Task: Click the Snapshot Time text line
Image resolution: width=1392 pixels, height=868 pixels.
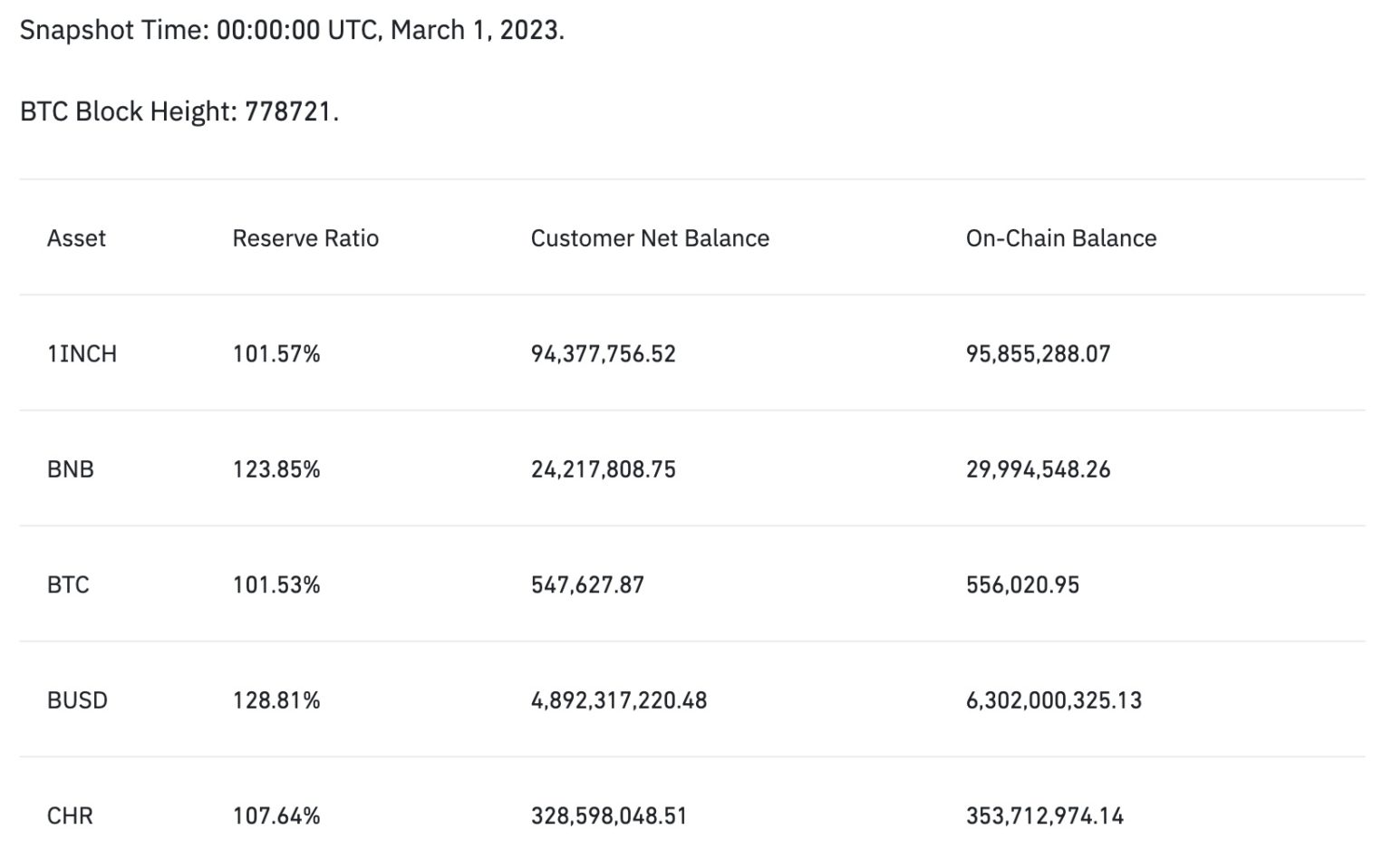Action: 292,30
